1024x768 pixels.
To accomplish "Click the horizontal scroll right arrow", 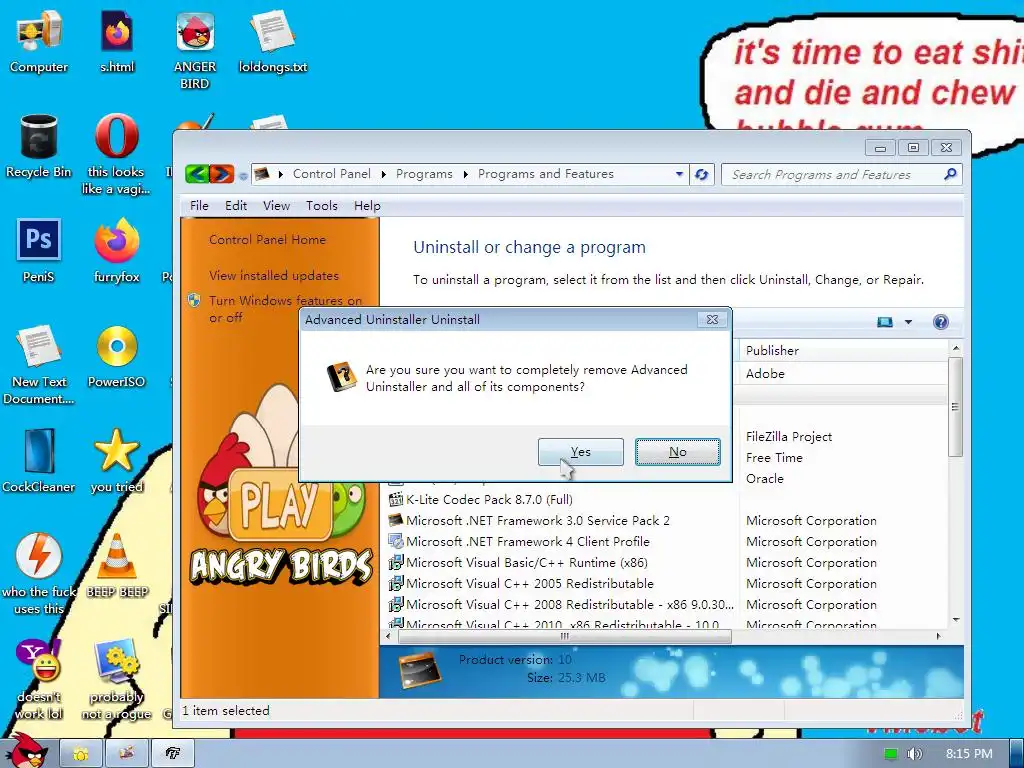I will [939, 636].
